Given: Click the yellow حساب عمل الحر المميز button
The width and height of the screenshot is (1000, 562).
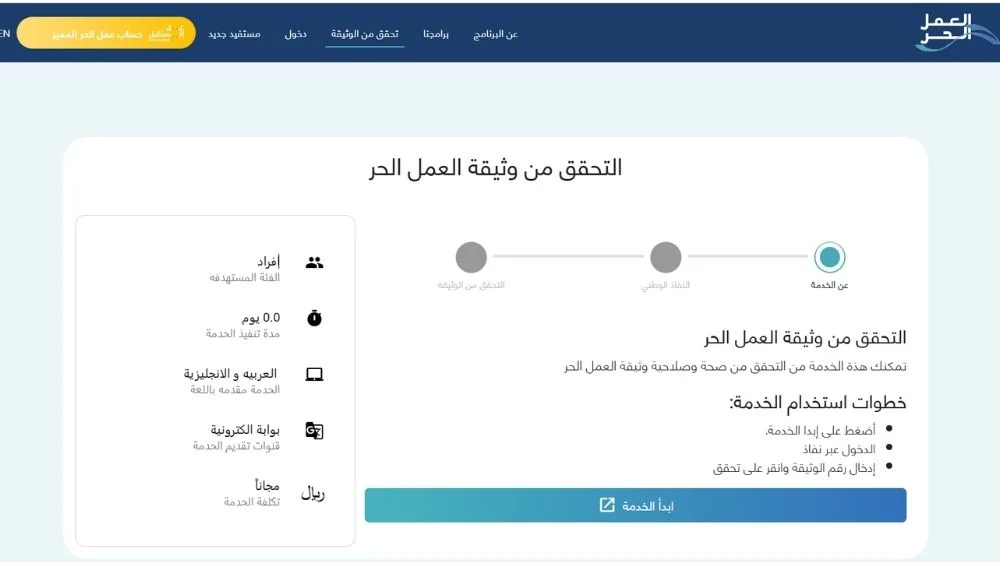Looking at the screenshot, I should 106,33.
